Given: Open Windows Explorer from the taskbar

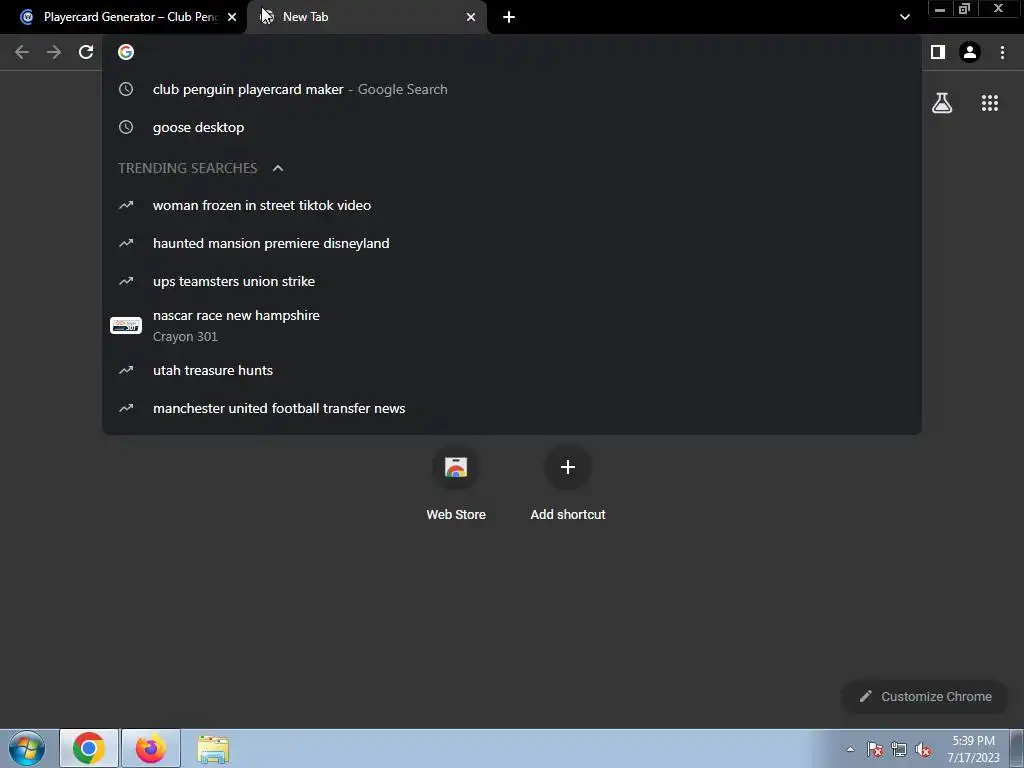Looking at the screenshot, I should pyautogui.click(x=213, y=748).
